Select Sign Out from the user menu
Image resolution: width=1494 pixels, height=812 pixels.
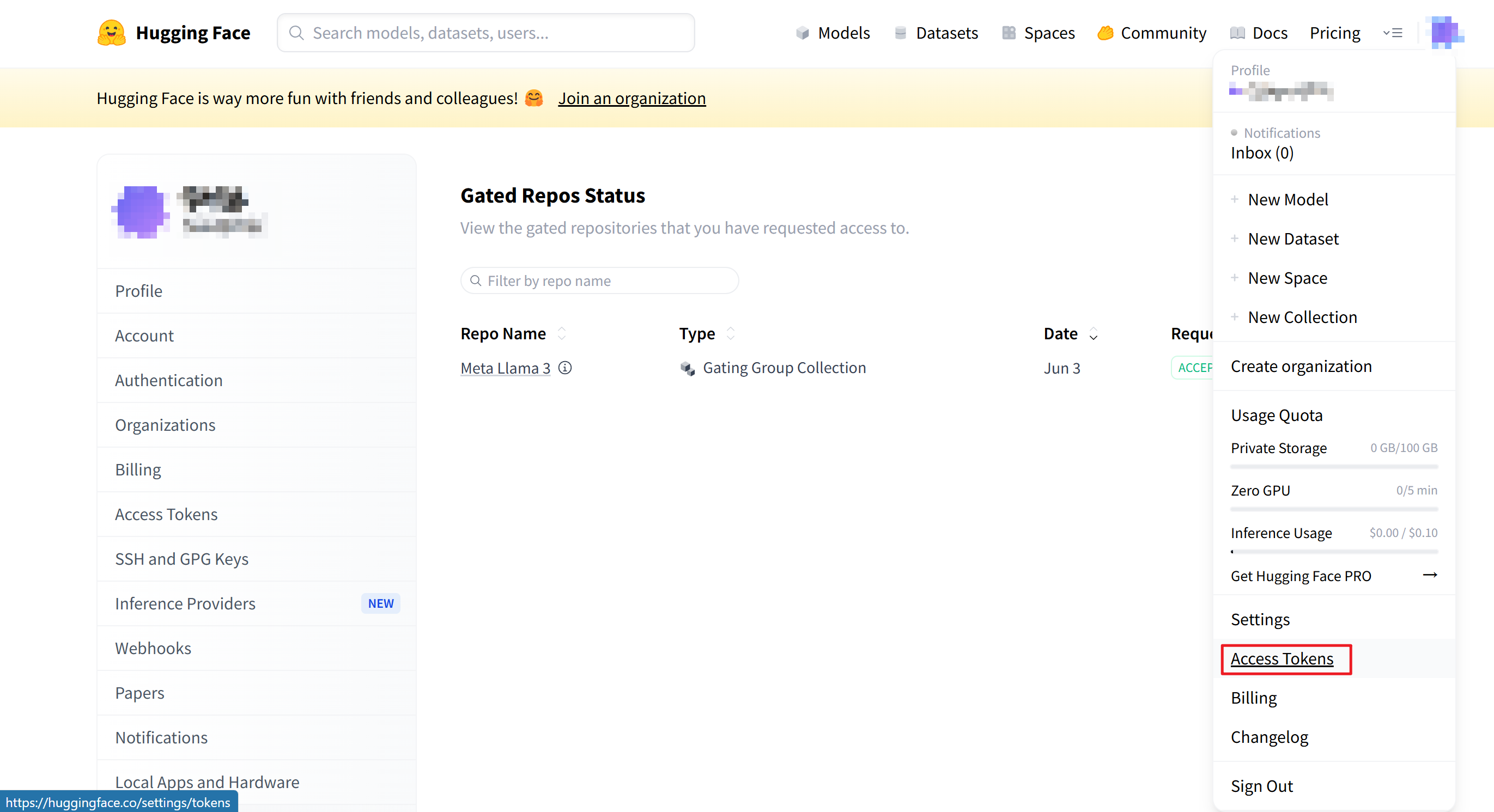(1261, 786)
